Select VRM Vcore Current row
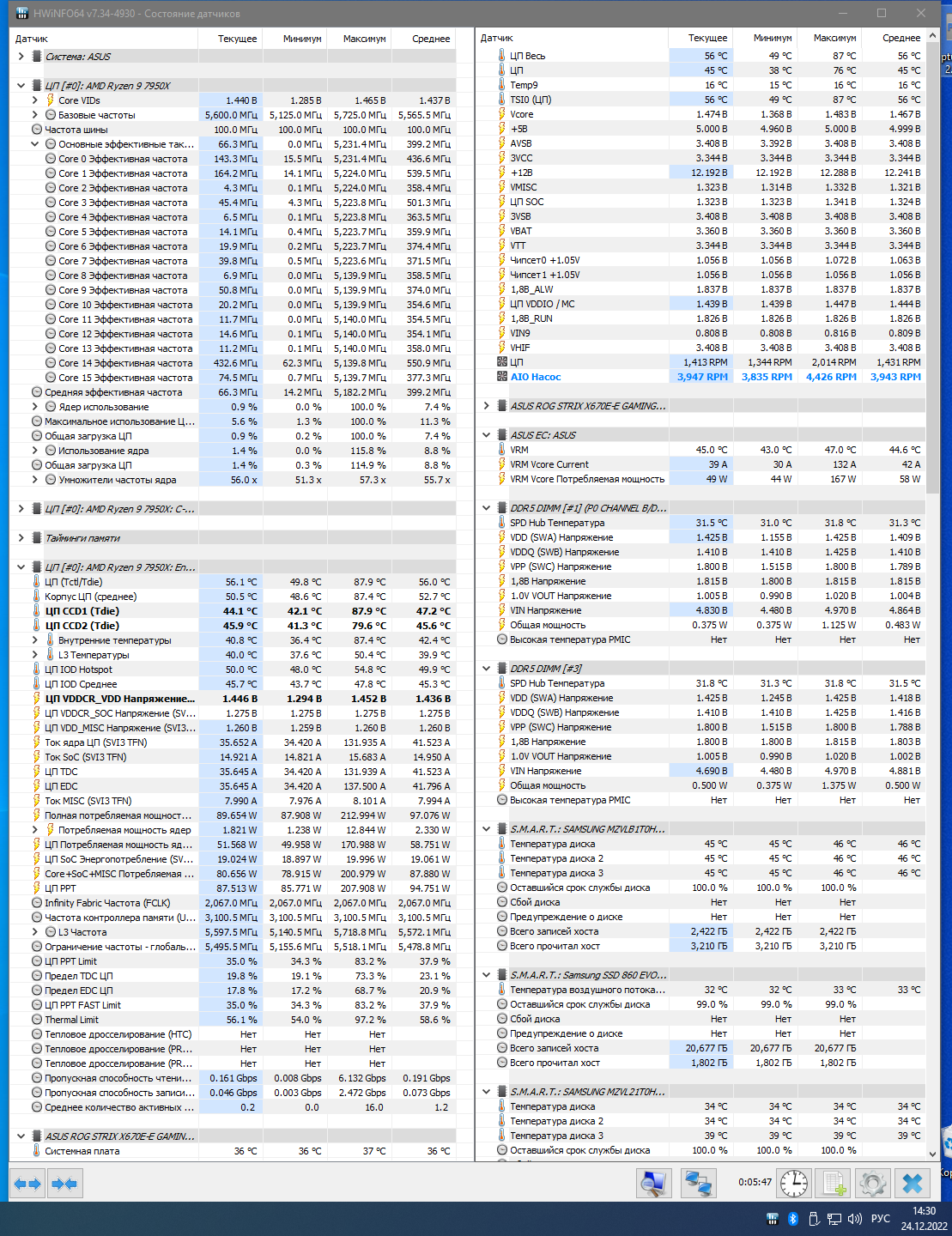This screenshot has width=952, height=1236. (x=700, y=464)
